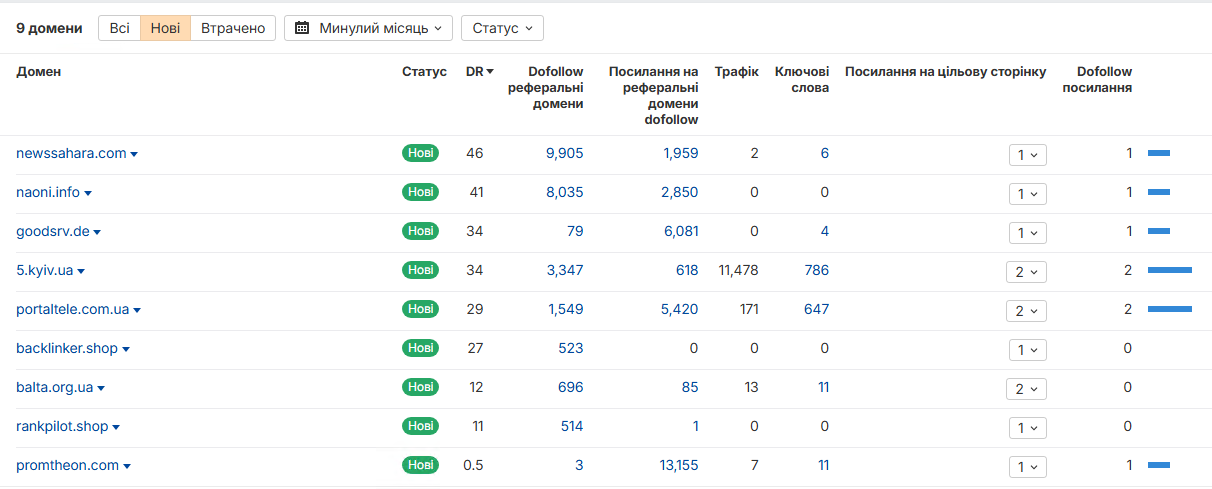Click 786 keywords value

click(x=816, y=270)
